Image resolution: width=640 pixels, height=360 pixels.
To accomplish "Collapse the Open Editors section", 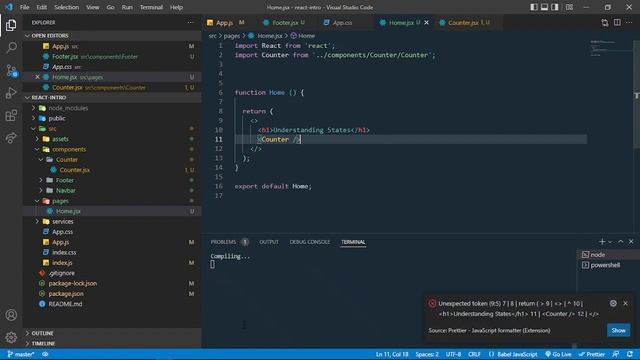I will (112, 36).
